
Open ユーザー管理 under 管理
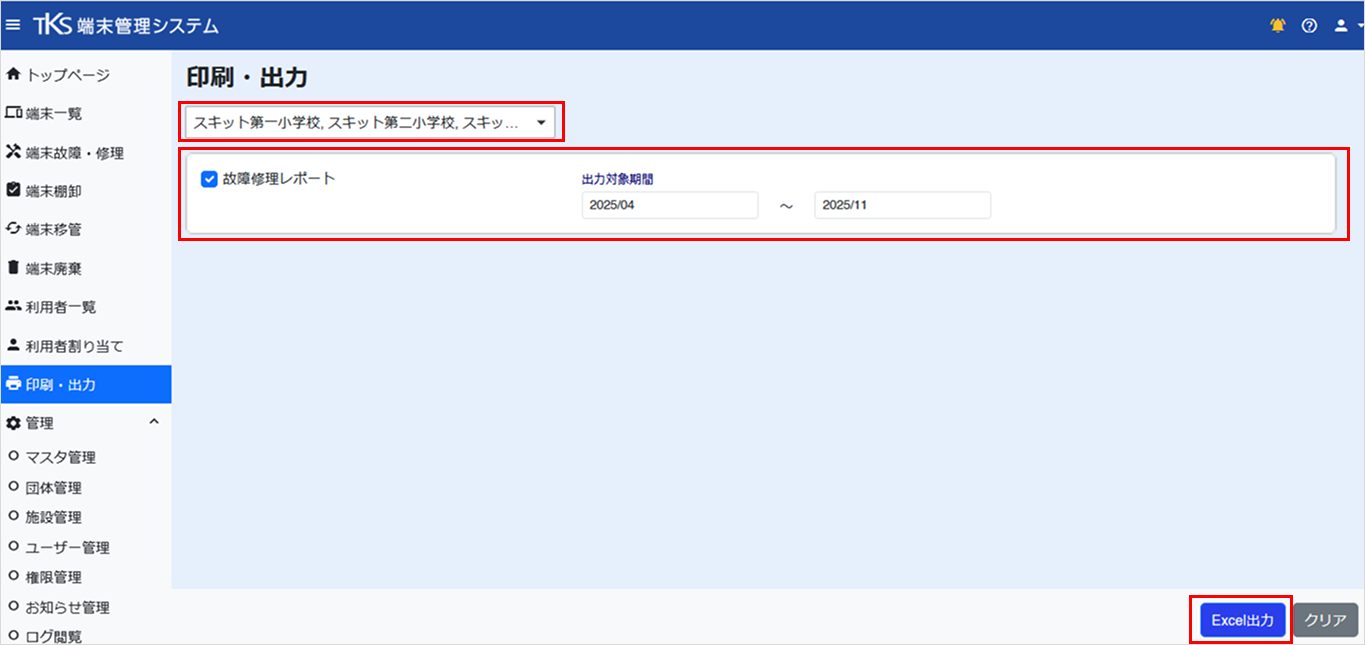tap(67, 547)
